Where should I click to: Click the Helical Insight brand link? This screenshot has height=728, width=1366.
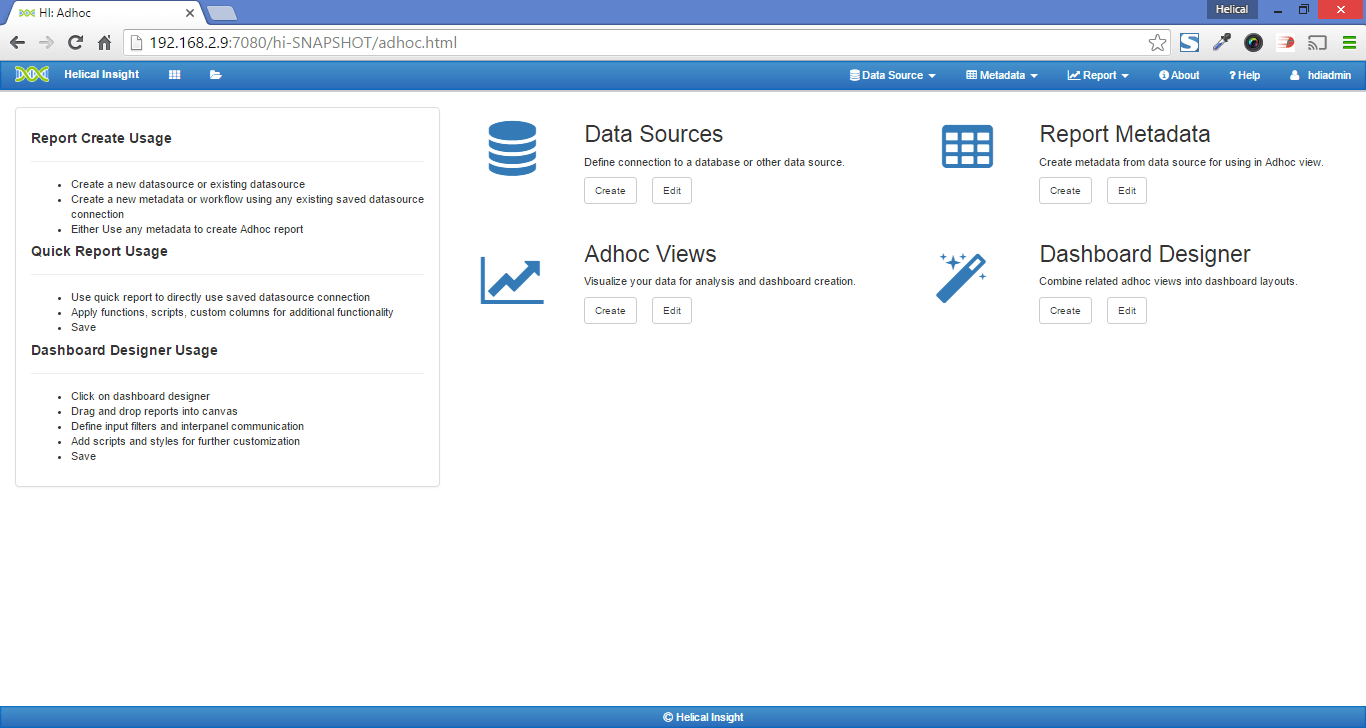(x=102, y=74)
